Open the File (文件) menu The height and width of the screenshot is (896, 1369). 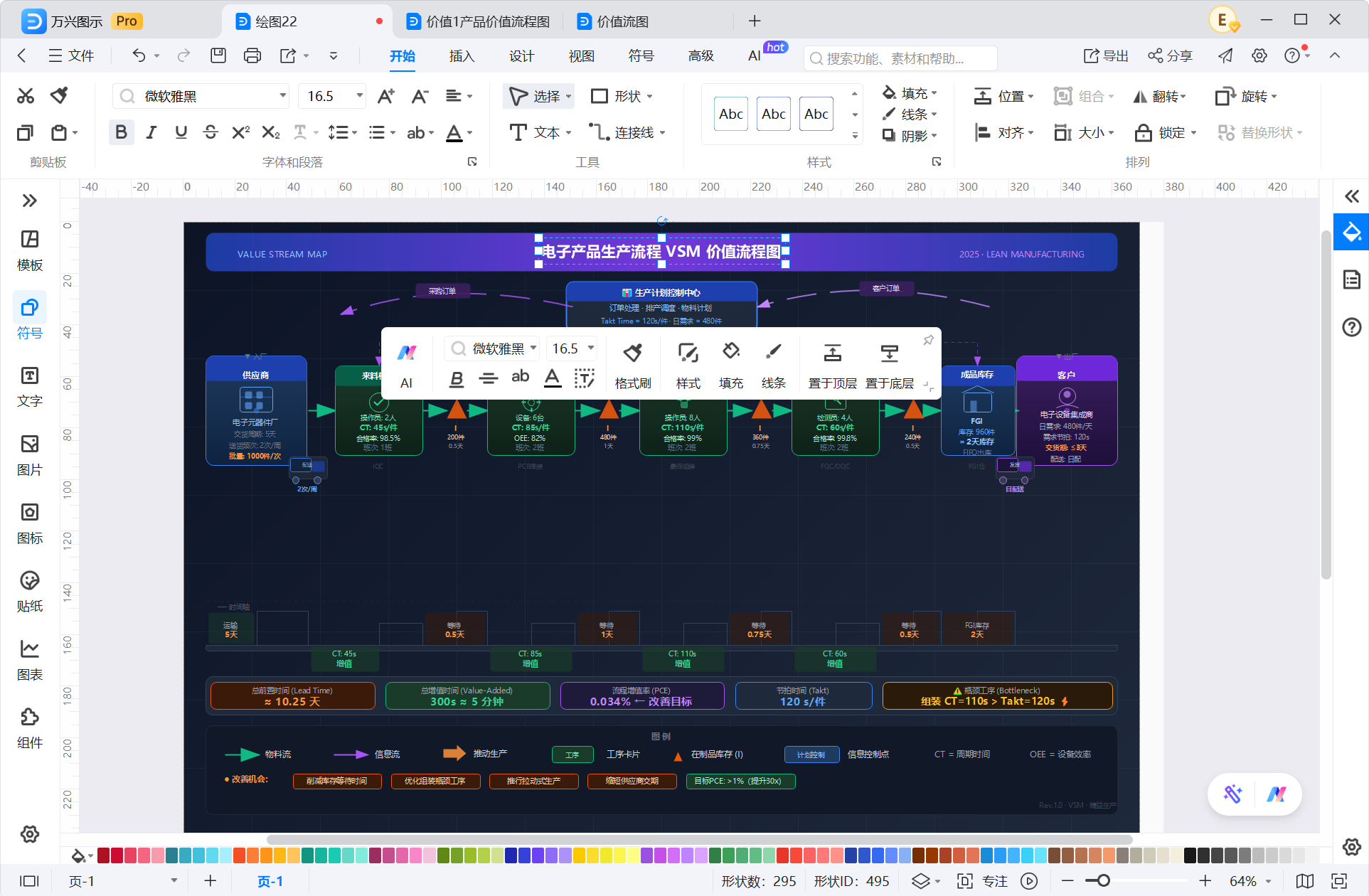point(71,55)
